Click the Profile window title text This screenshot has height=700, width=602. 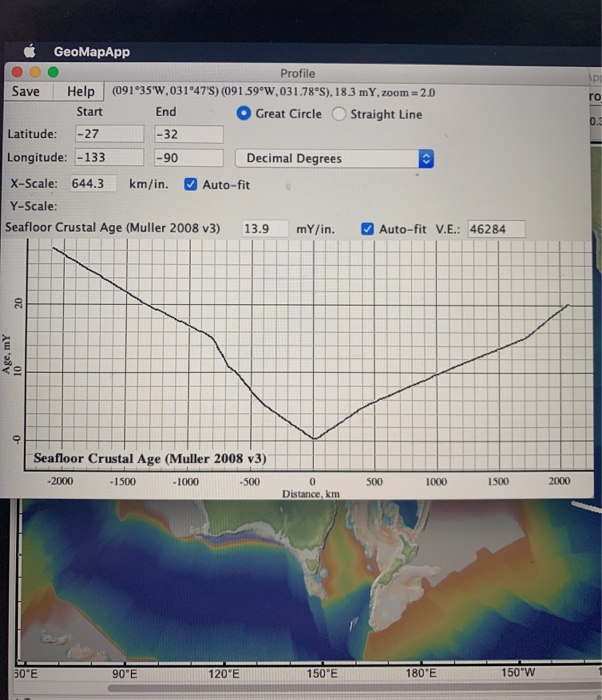297,73
